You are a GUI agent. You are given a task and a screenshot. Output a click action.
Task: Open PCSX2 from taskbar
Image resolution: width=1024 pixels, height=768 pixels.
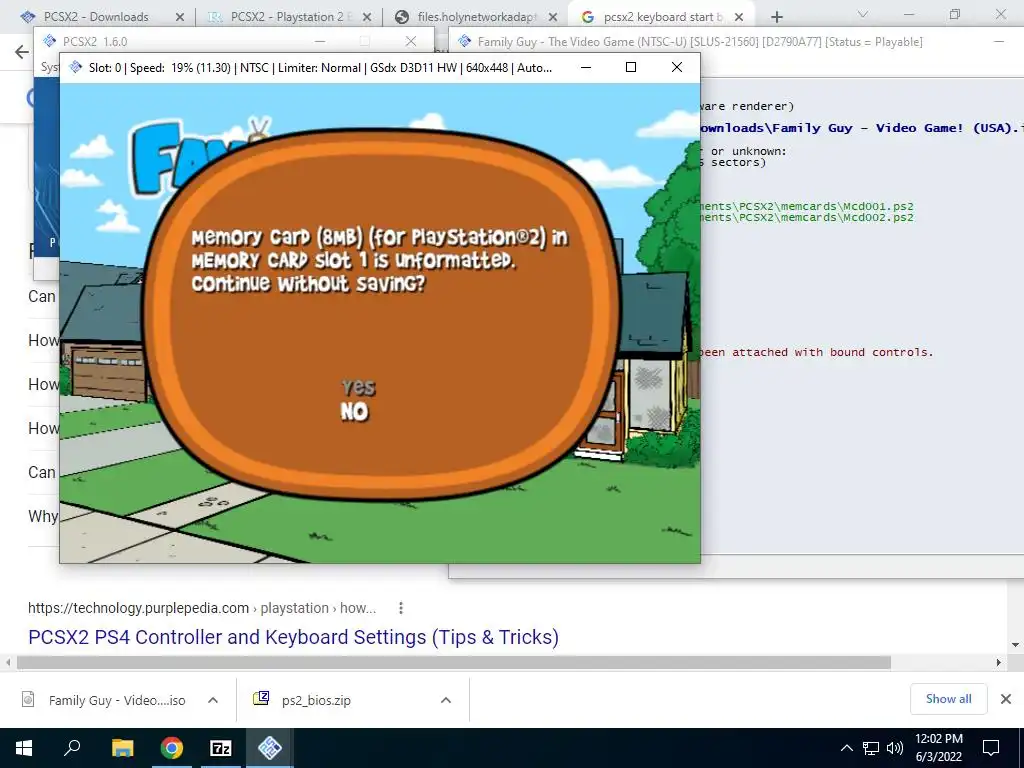[270, 748]
